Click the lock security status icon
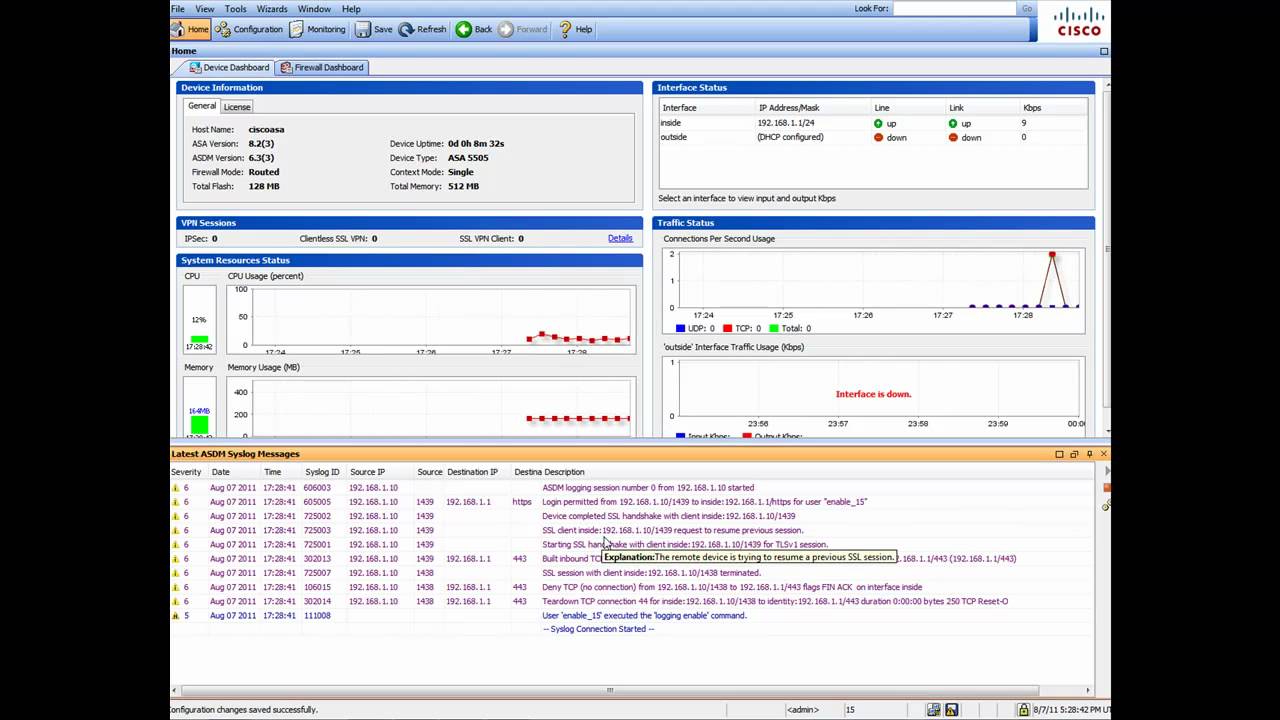The image size is (1280, 720). pos(1024,710)
